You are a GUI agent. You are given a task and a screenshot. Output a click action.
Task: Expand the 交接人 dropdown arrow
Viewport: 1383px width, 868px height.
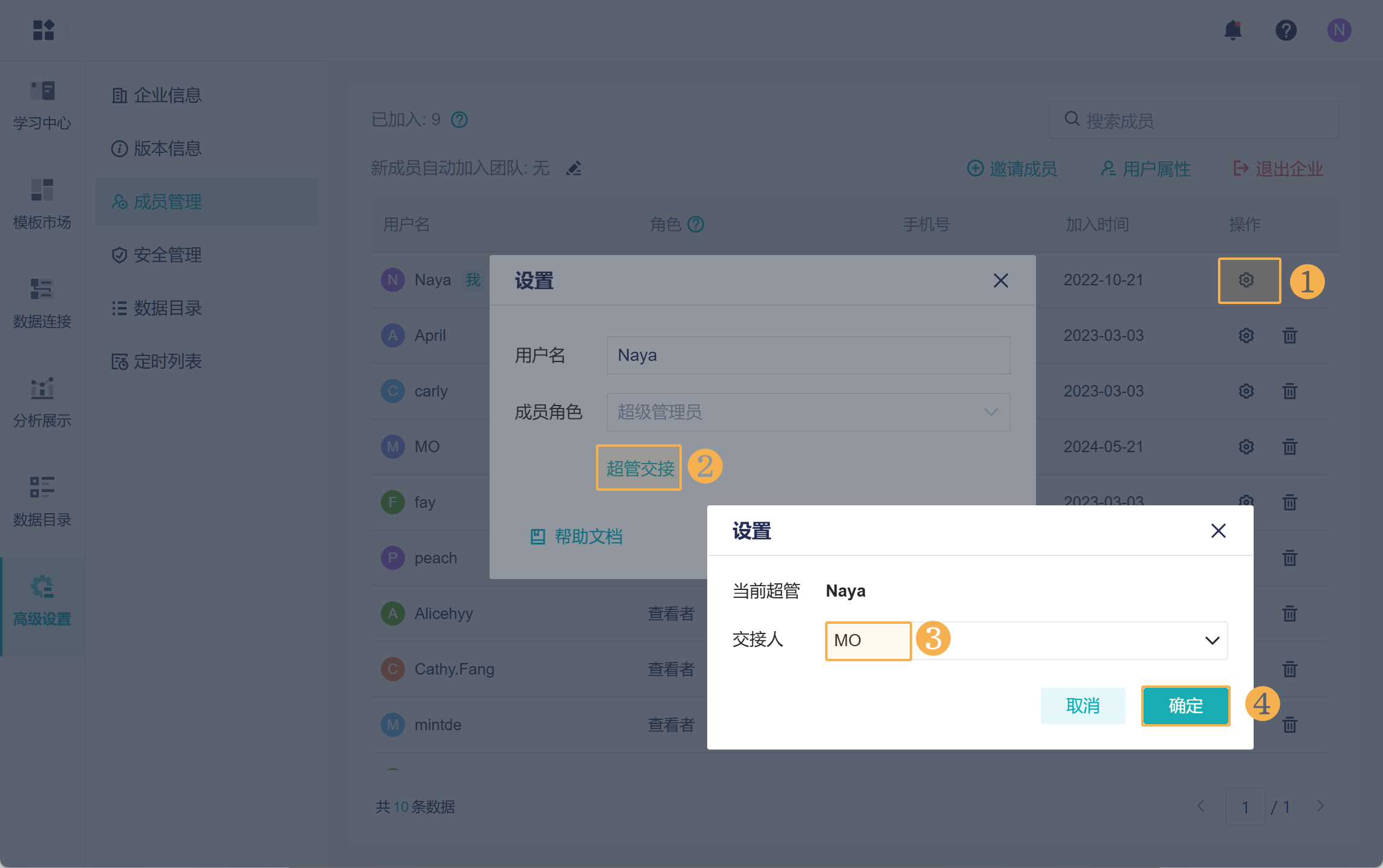coord(1212,640)
